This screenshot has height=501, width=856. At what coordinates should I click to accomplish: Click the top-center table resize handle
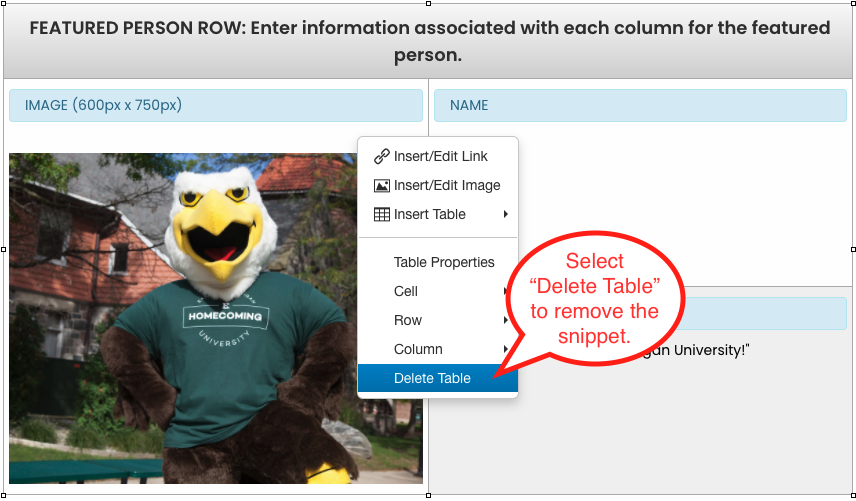click(x=429, y=4)
